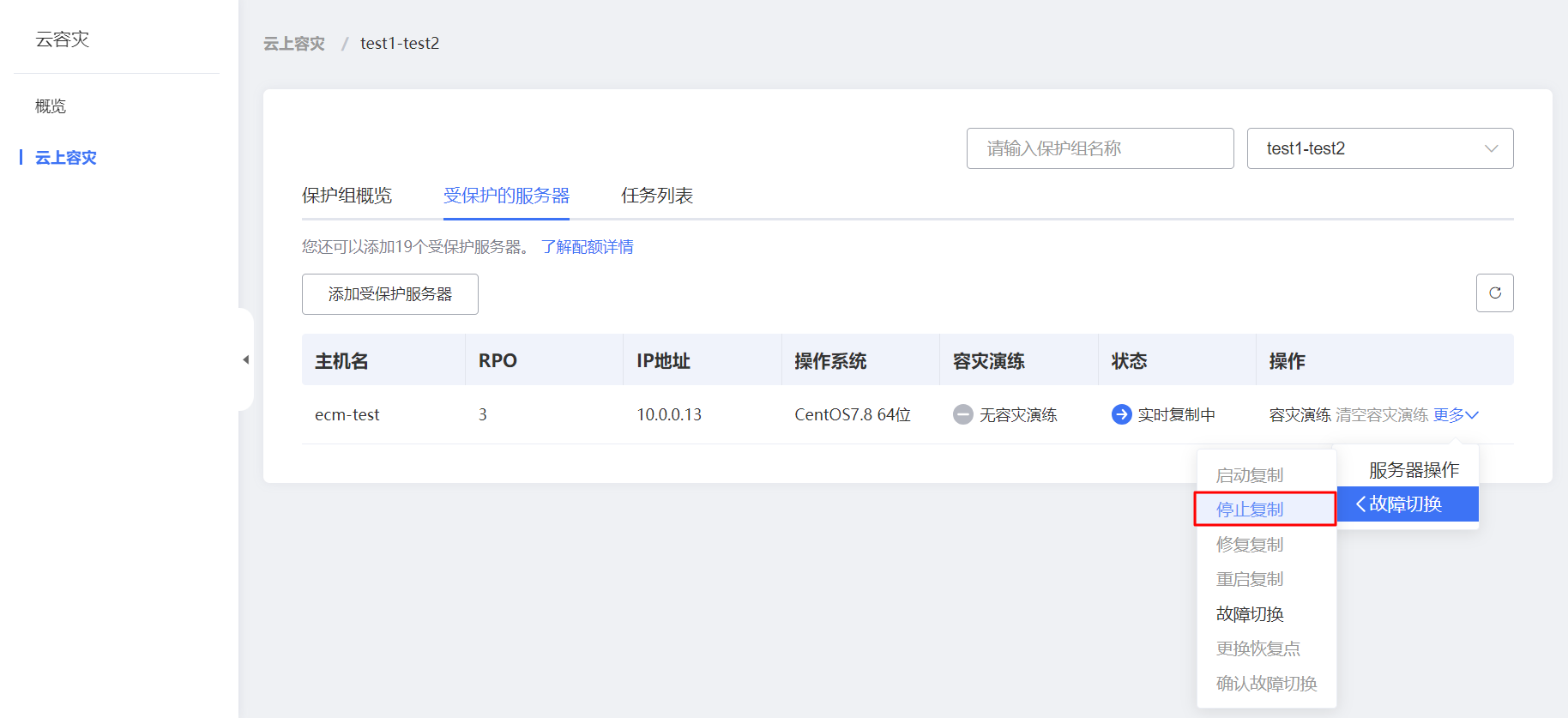Collapse the 故障切换 submenu entry
This screenshot has height=718, width=1568.
(1407, 504)
